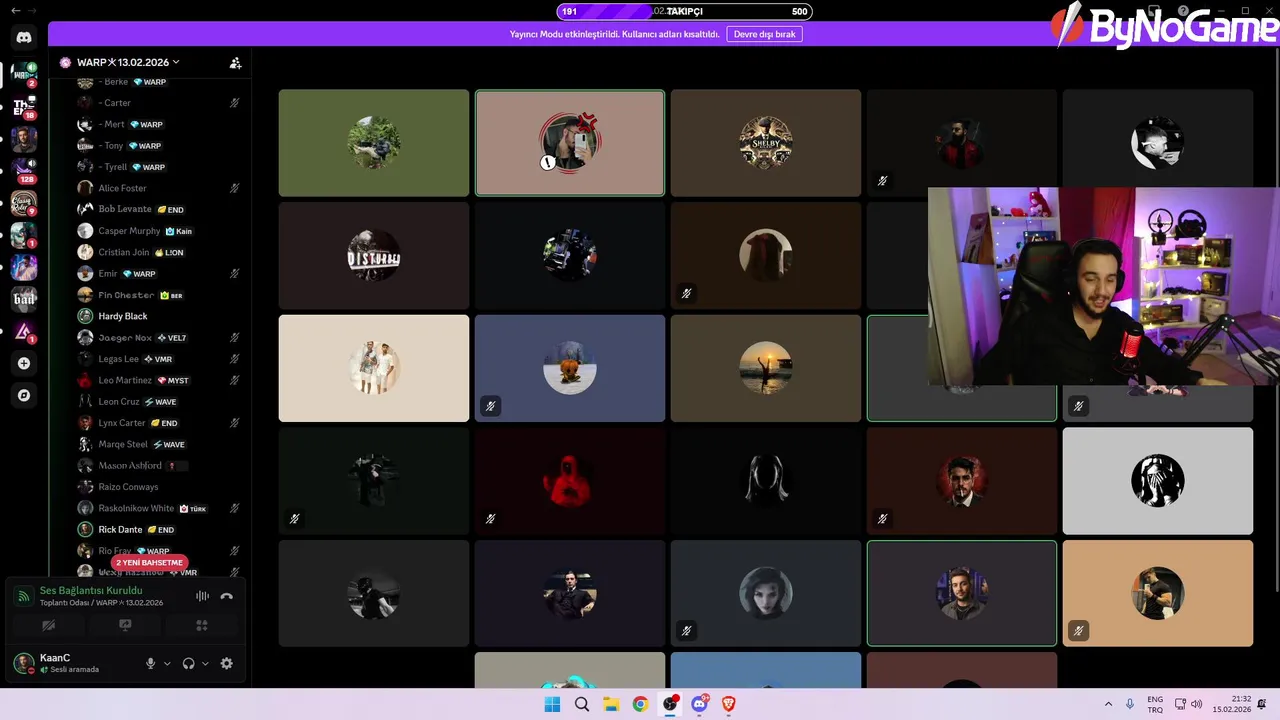Open the notification bell in tray
The image size is (1280, 720).
pos(1262,704)
